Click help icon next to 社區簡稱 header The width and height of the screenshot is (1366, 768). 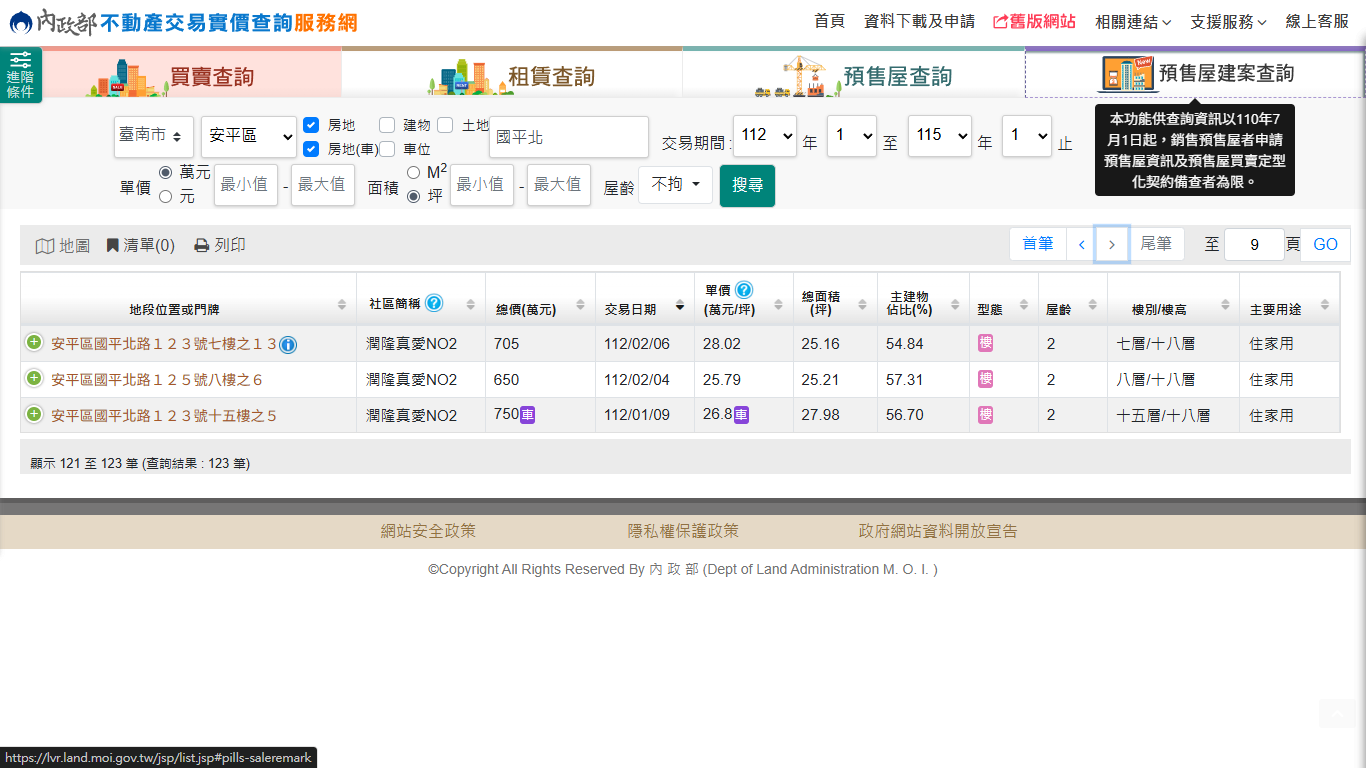coord(434,303)
